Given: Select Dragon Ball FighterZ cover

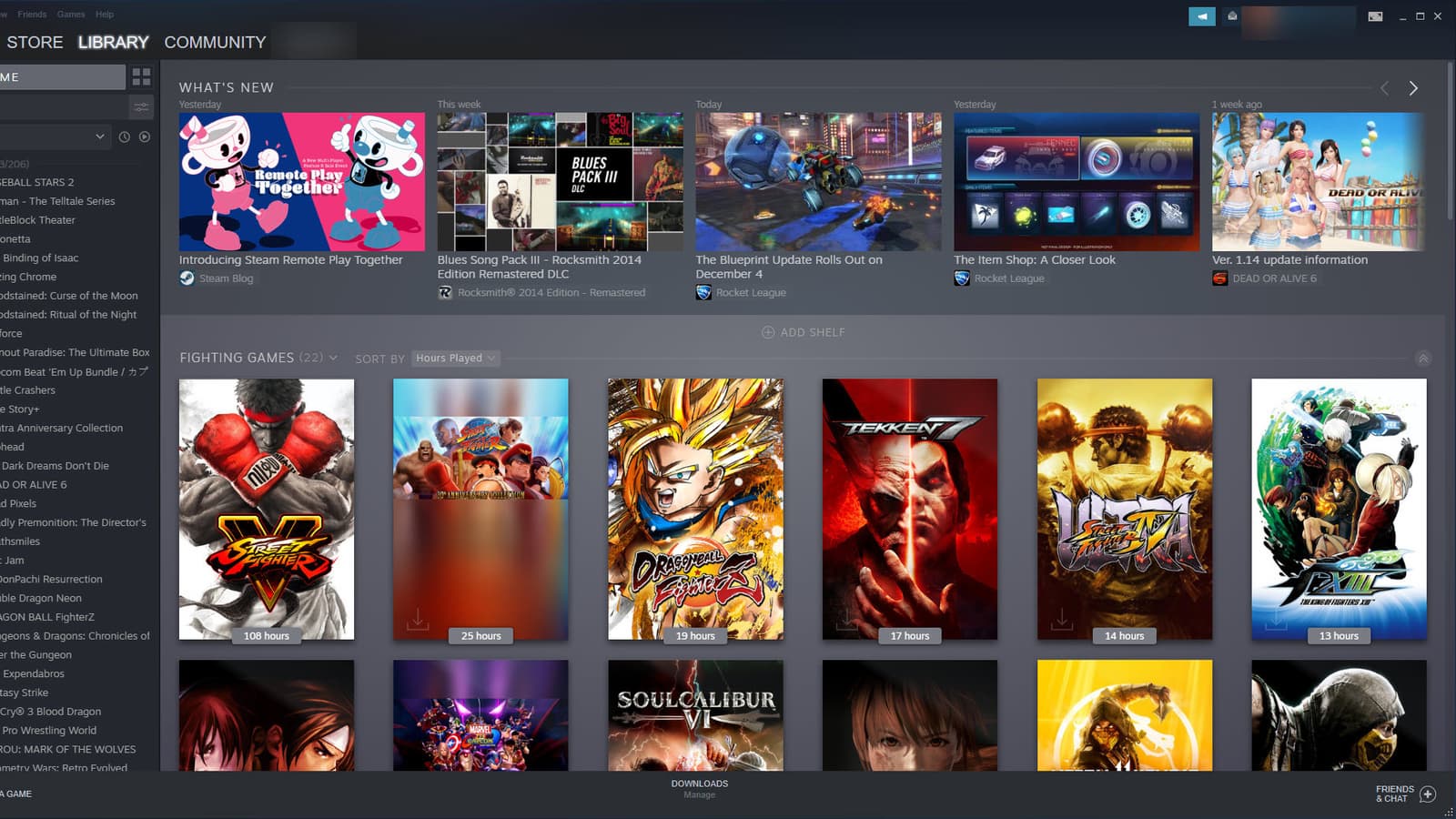Looking at the screenshot, I should [695, 509].
